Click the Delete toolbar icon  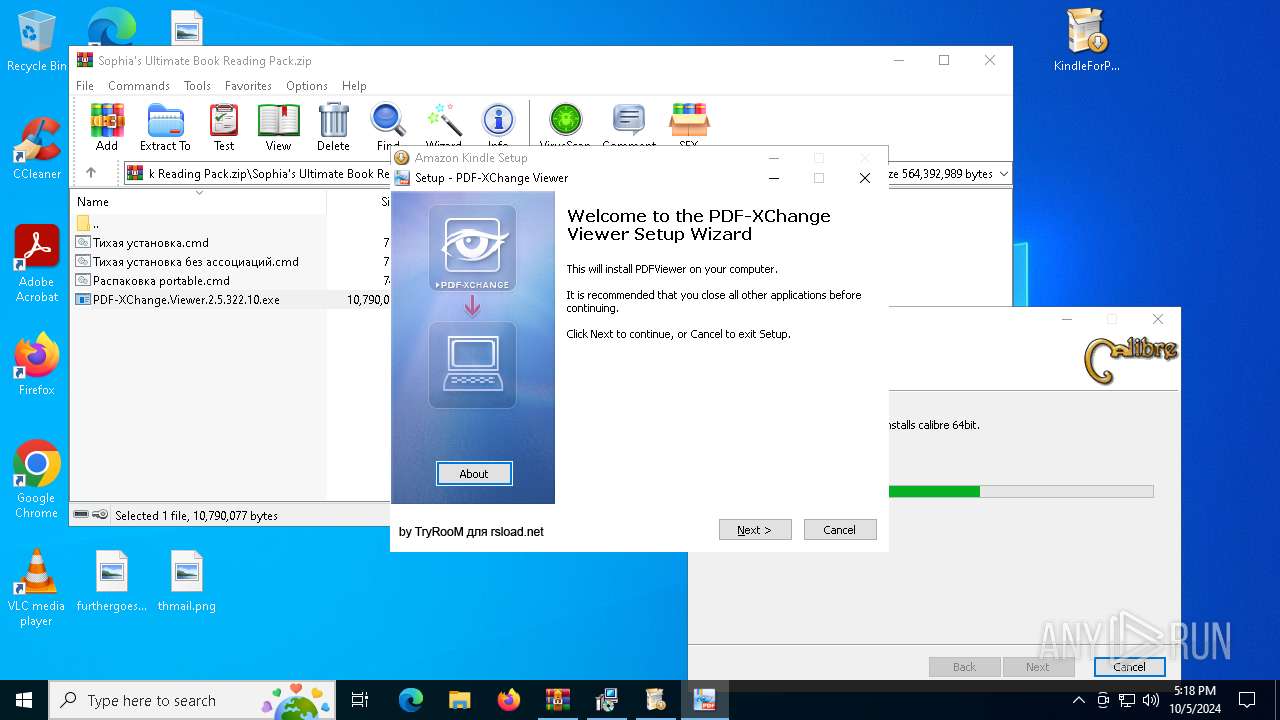point(333,127)
